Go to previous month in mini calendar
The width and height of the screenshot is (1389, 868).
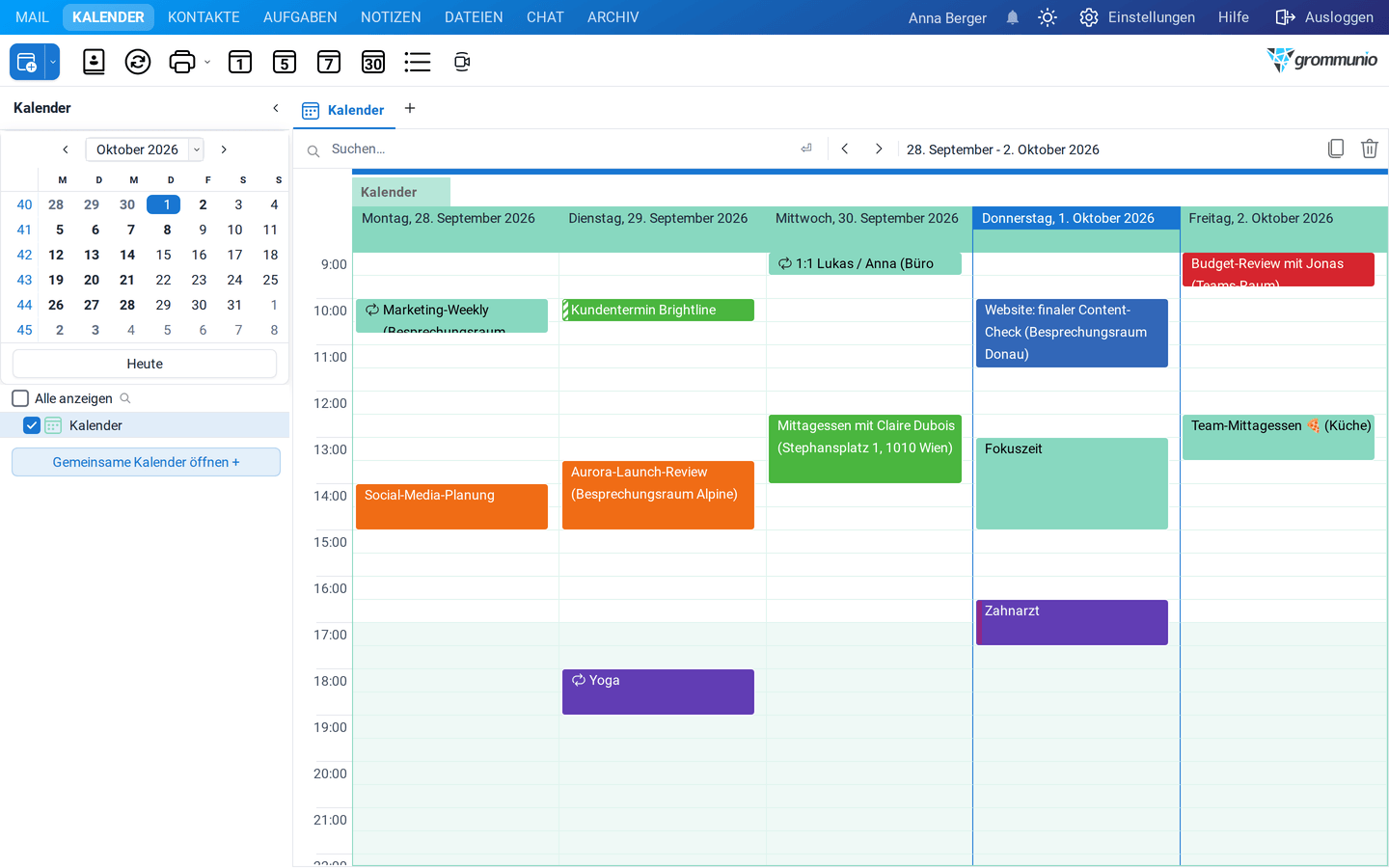[x=66, y=149]
